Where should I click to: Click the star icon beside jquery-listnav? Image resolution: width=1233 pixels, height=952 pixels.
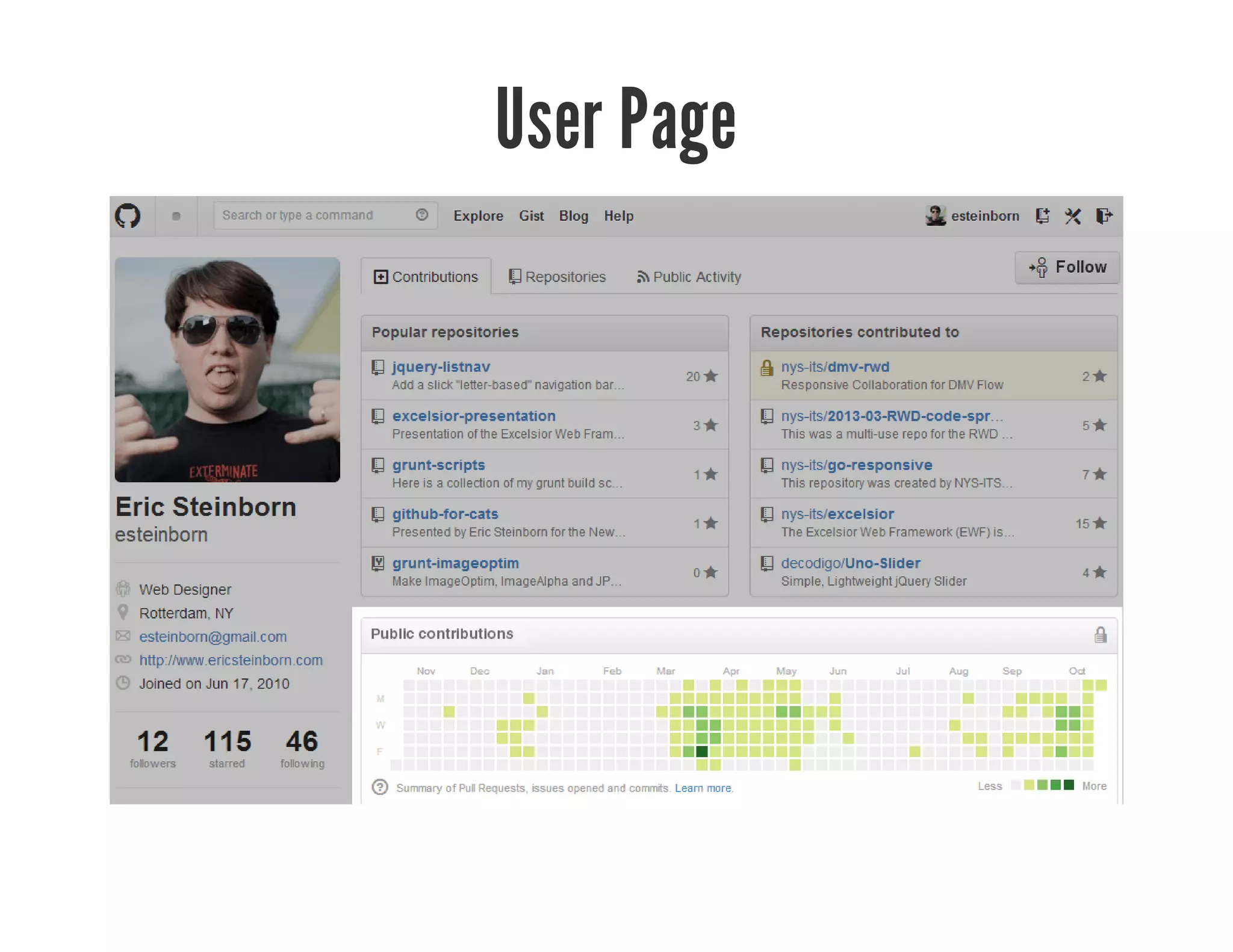(711, 376)
